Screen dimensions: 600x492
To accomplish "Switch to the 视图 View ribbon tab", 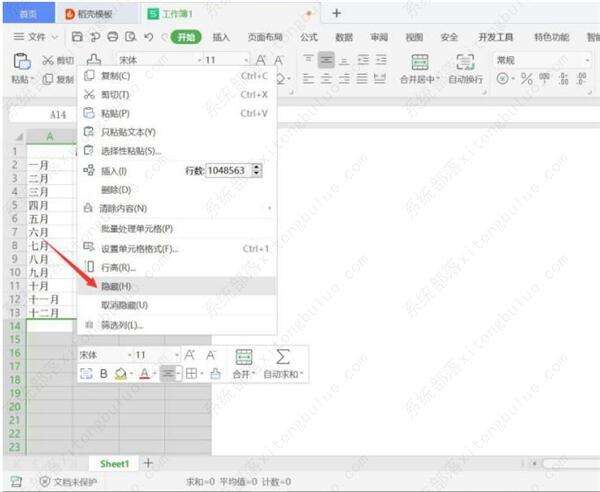I will point(414,37).
